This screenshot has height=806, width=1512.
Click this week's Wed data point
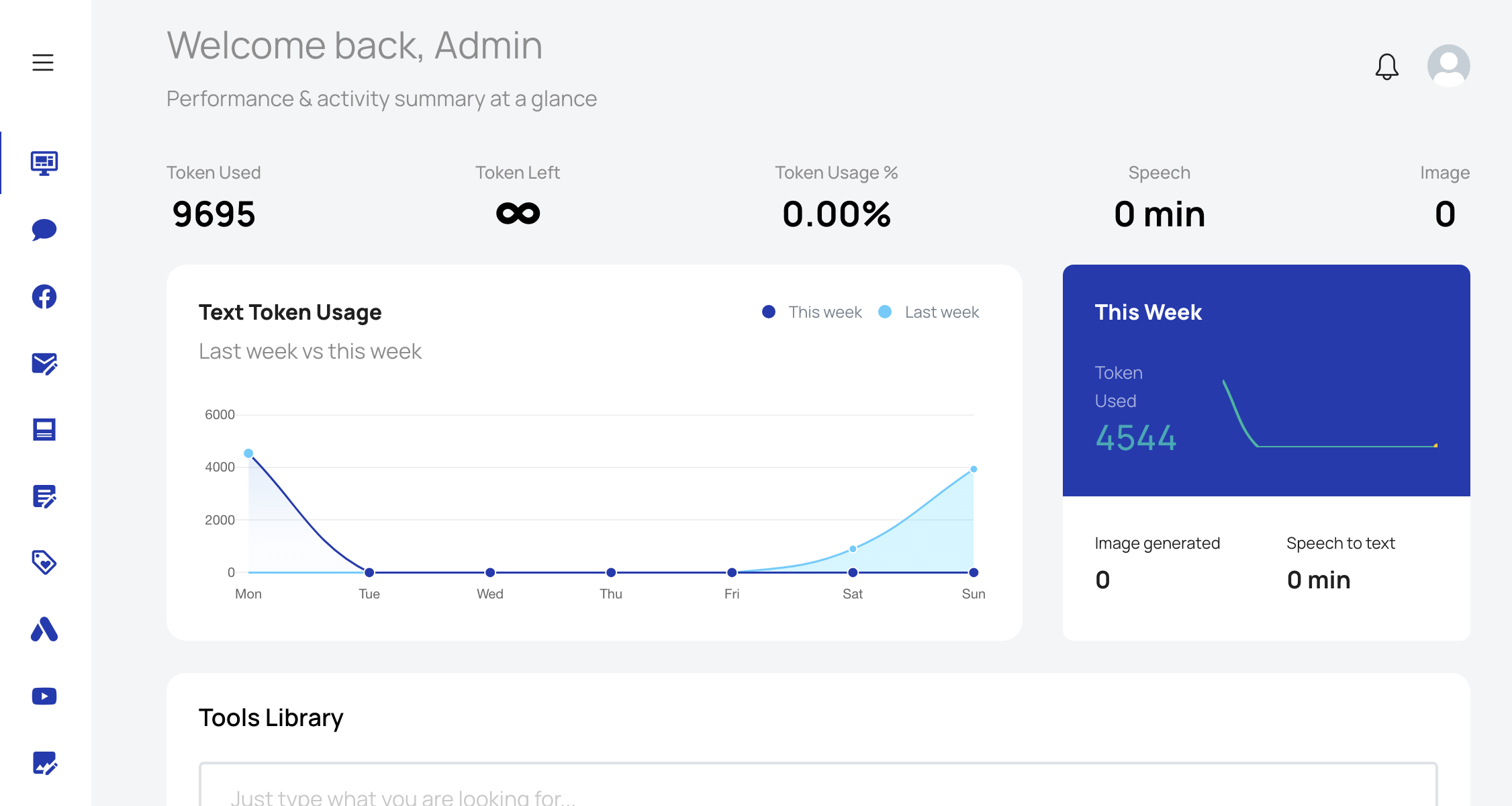coord(490,572)
